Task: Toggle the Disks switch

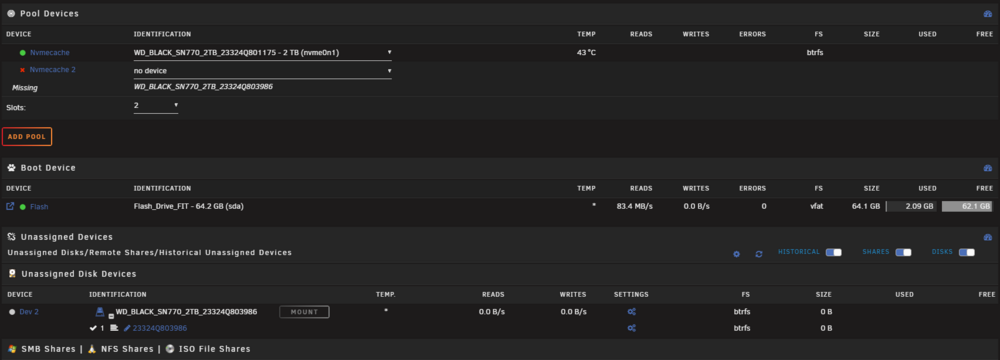Action: coord(967,252)
